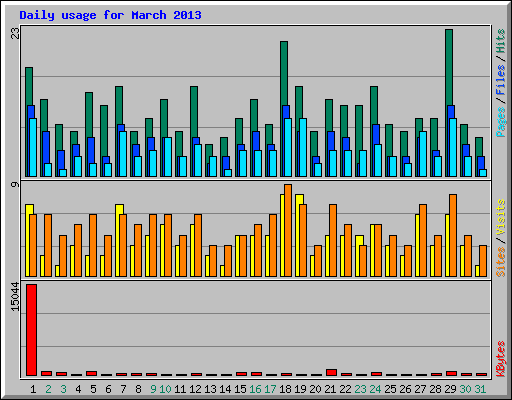Click the orange visits bar for day 18
The width and height of the screenshot is (512, 400).
coord(288,230)
